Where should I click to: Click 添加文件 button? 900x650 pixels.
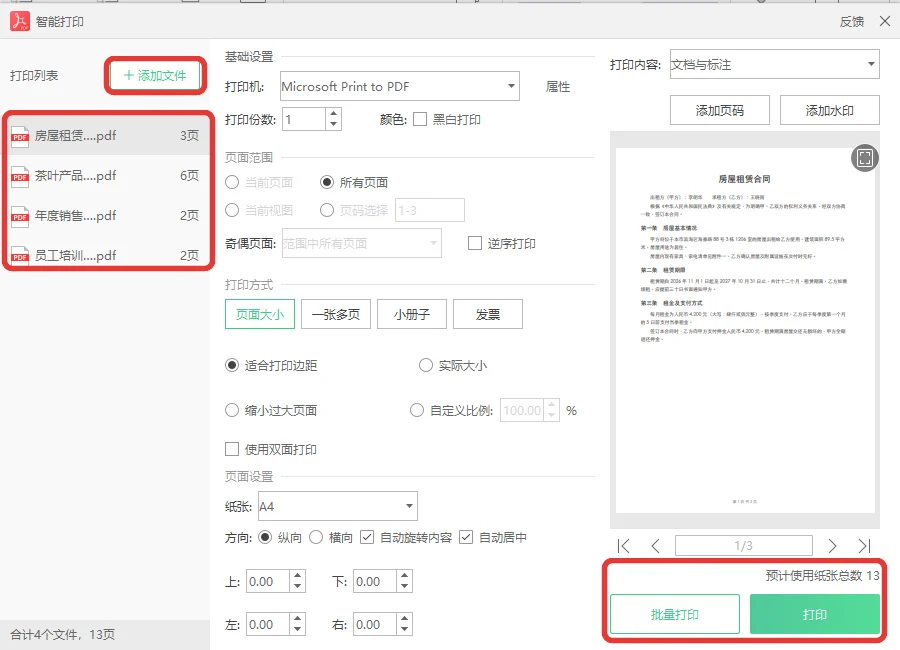click(x=155, y=75)
